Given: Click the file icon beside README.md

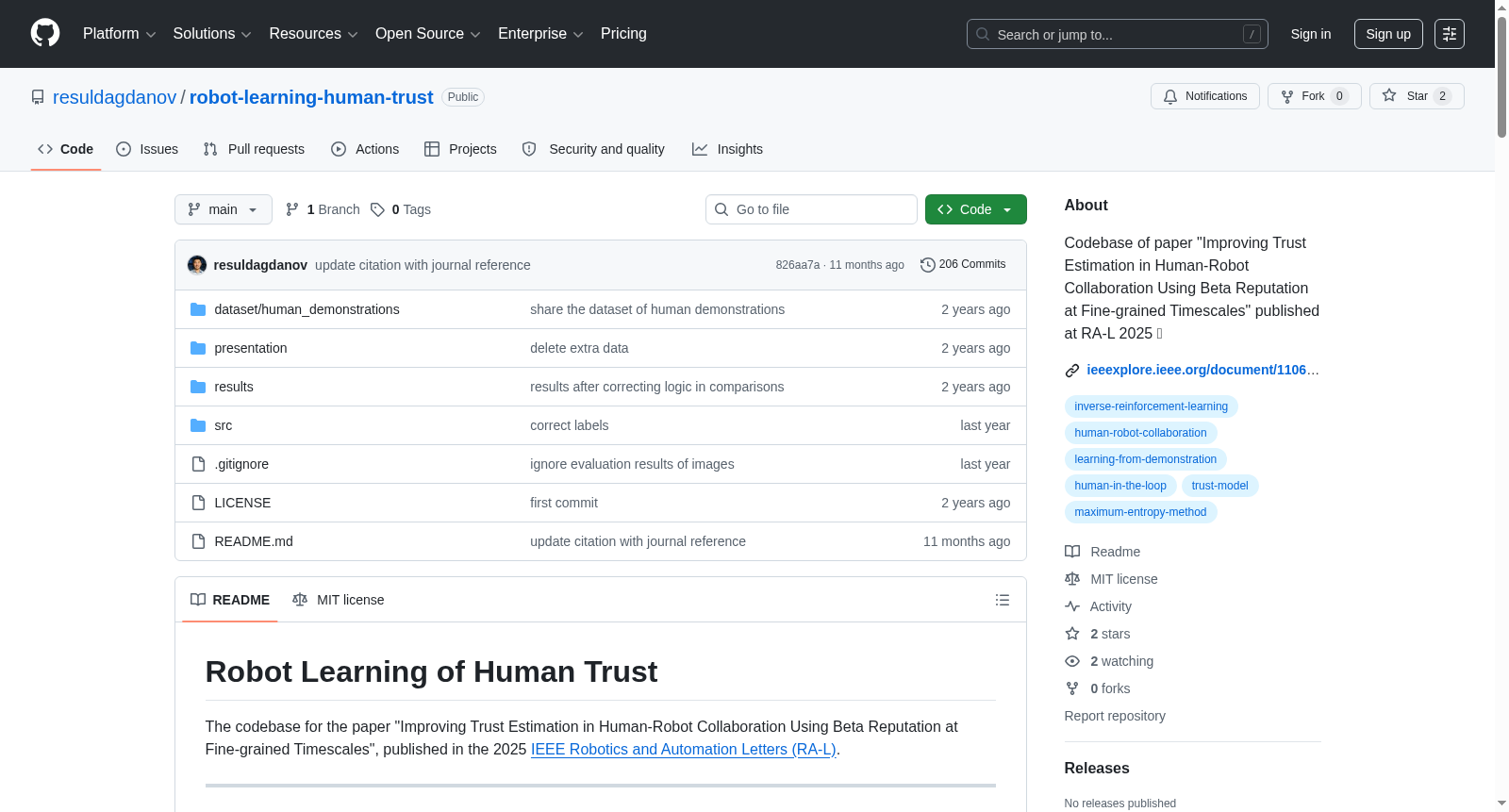Looking at the screenshot, I should click(198, 541).
